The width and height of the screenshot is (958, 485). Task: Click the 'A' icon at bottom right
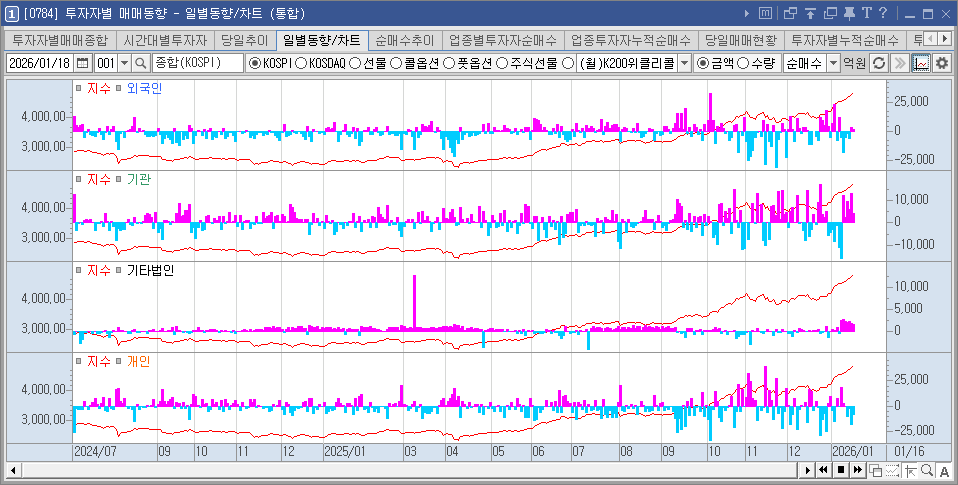[945, 470]
